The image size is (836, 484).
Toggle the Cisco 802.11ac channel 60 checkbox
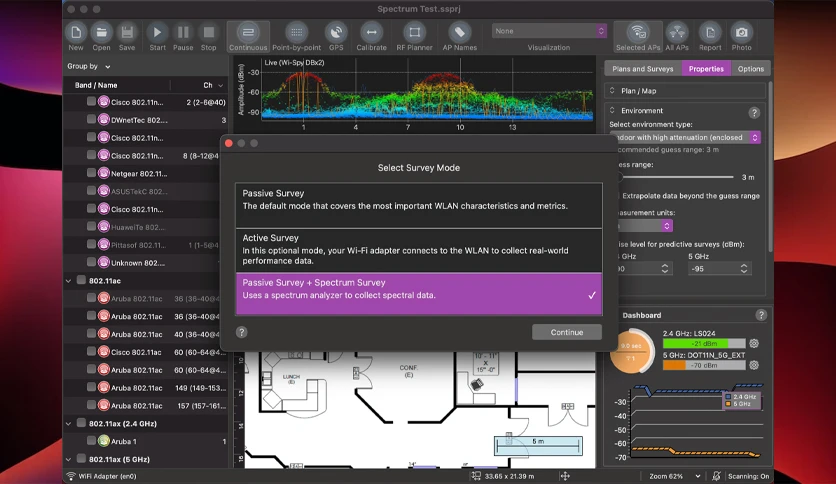click(x=91, y=351)
